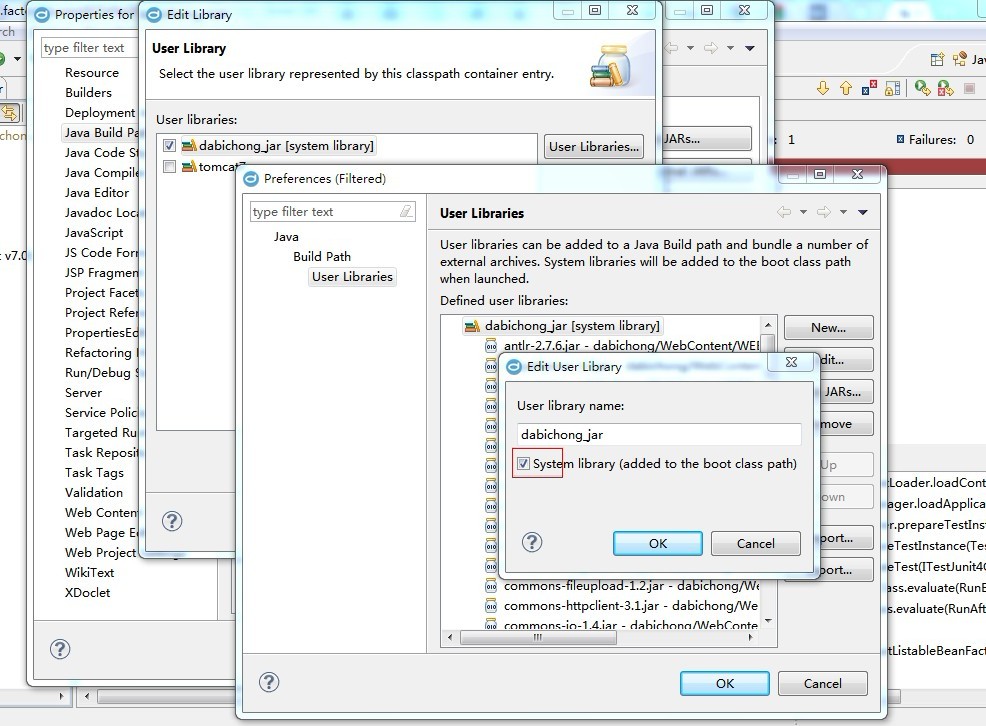
Task: Select XDoclet in Properties tree
Action: coord(87,592)
